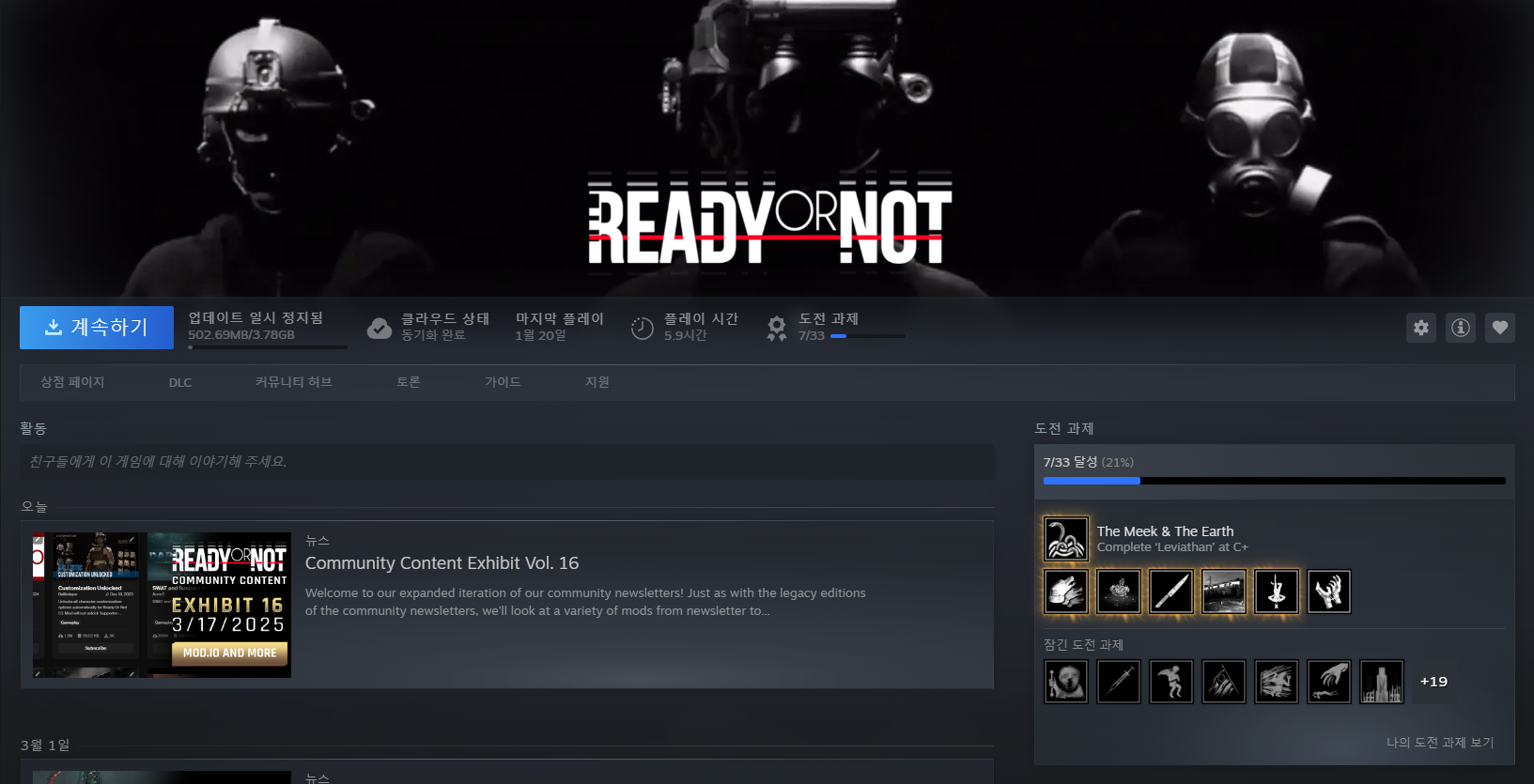Open Community Content Exhibit Vol. 16 thumbnail
The image size is (1534, 784).
(x=162, y=606)
